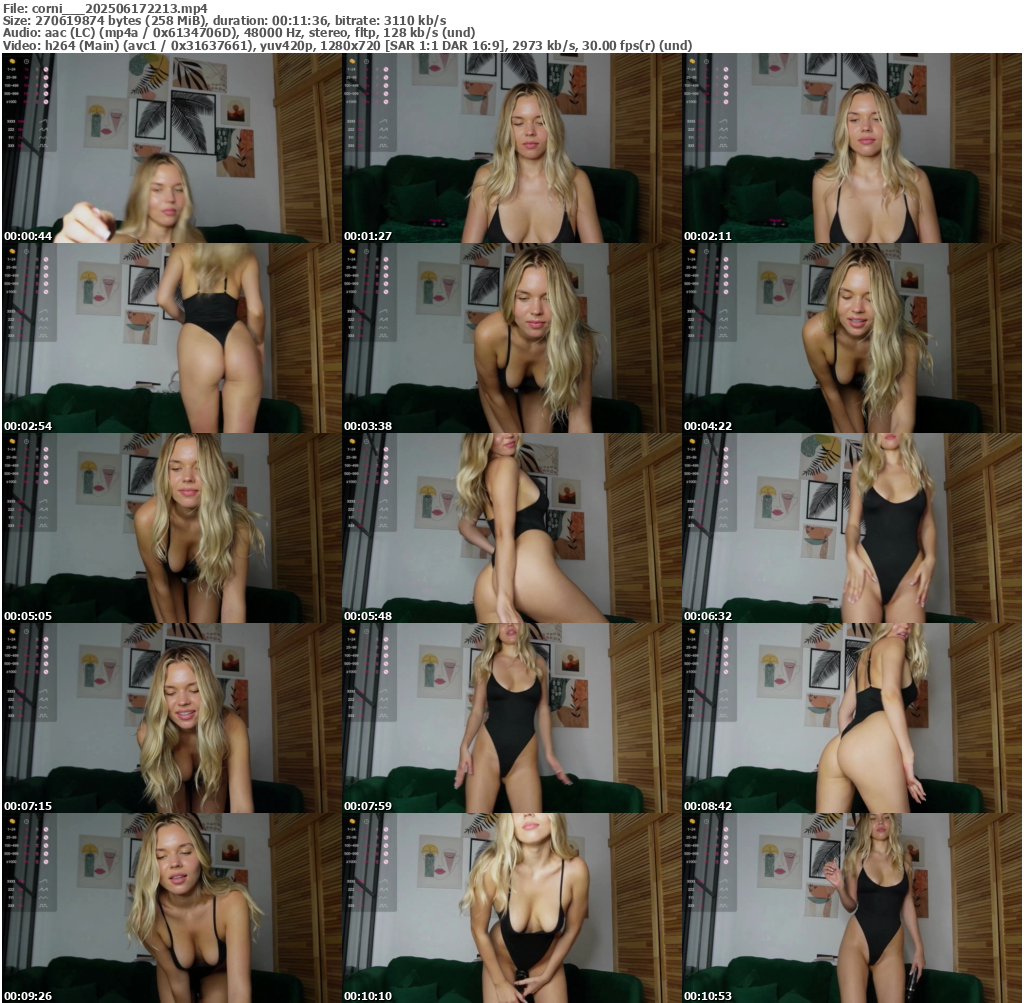Choose the 00:05:48 preview thumbnail
Screen dimensions: 1024x1003
point(511,528)
